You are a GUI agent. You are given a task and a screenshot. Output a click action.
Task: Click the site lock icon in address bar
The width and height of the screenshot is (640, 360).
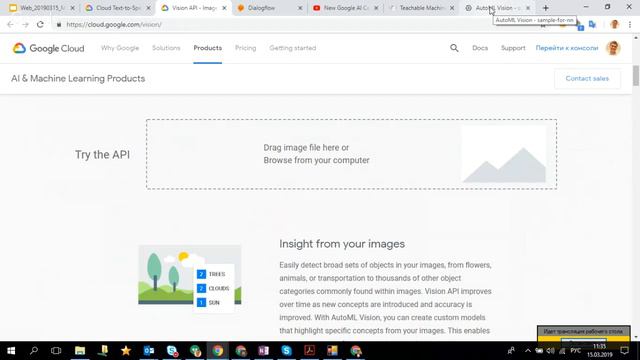(x=59, y=24)
